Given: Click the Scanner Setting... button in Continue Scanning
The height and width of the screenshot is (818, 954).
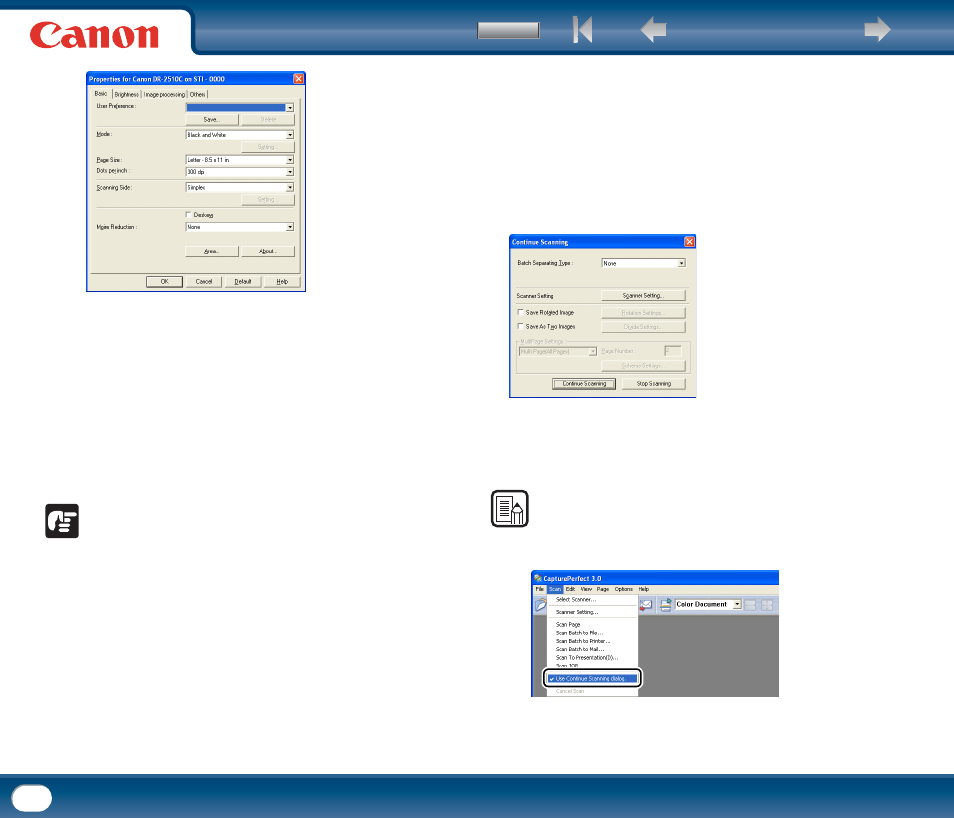Looking at the screenshot, I should (643, 295).
